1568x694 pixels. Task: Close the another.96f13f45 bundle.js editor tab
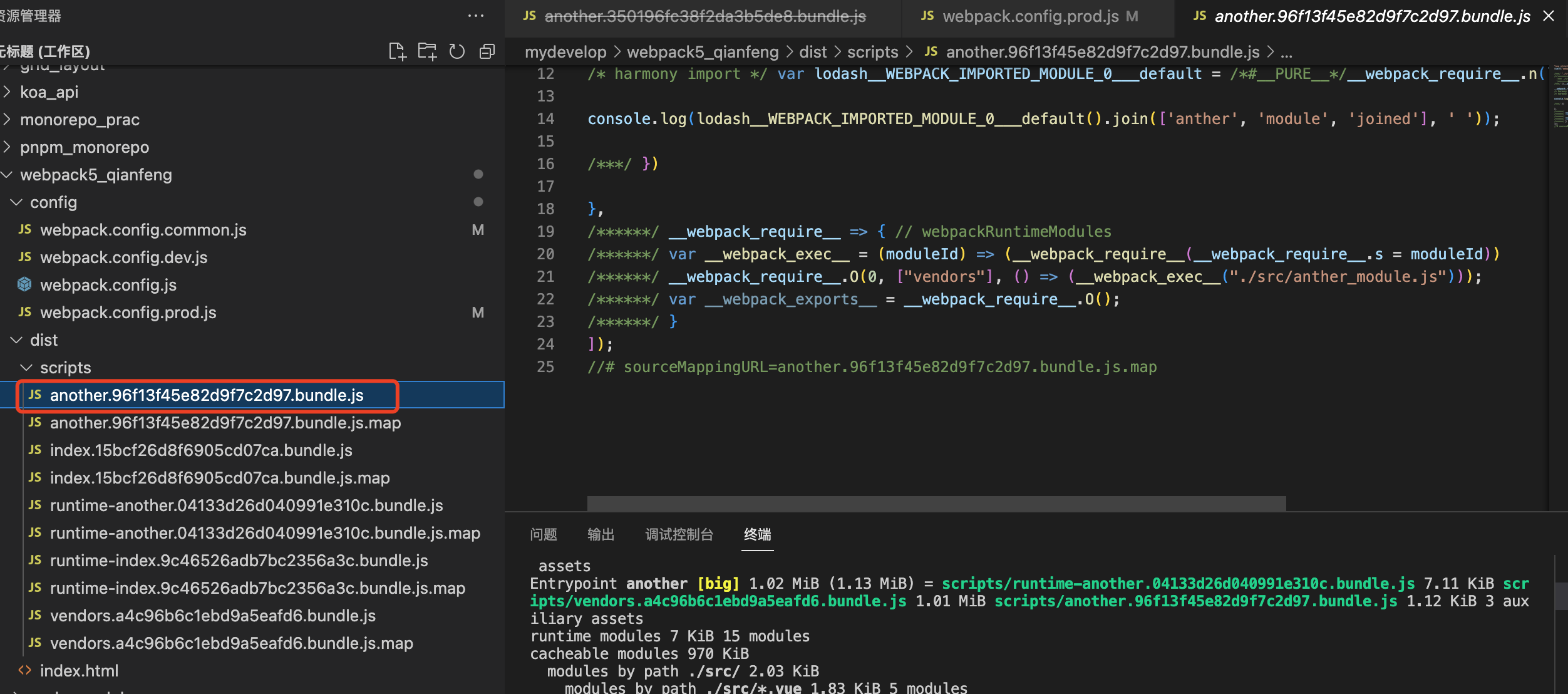coord(1549,16)
